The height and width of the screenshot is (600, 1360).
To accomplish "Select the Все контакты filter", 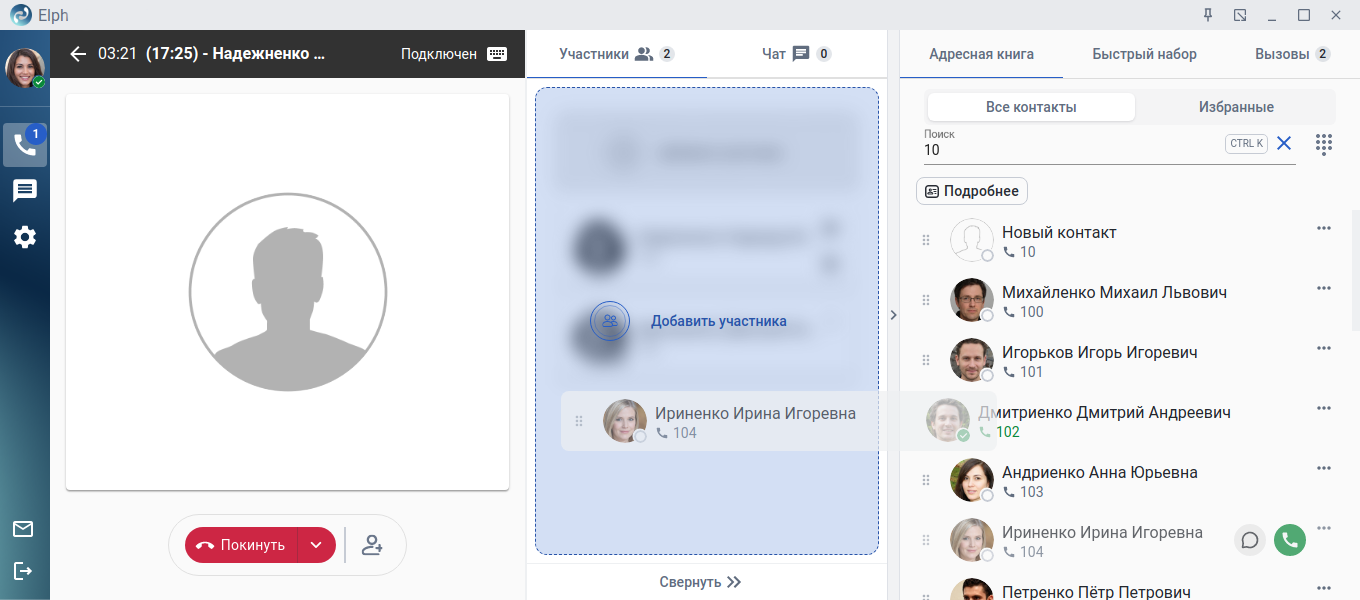I will coord(1031,107).
